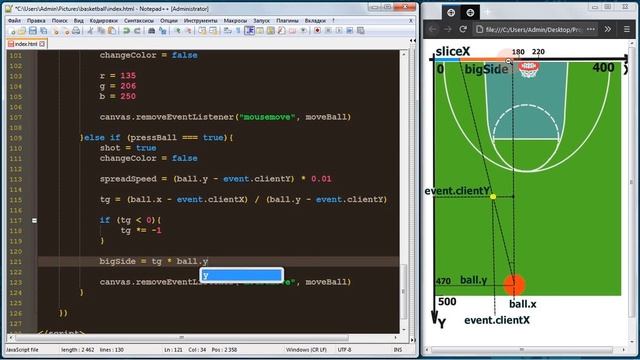Viewport: 640px width, 360px height.
Task: Close the index.html tab with its X
Action: point(42,44)
